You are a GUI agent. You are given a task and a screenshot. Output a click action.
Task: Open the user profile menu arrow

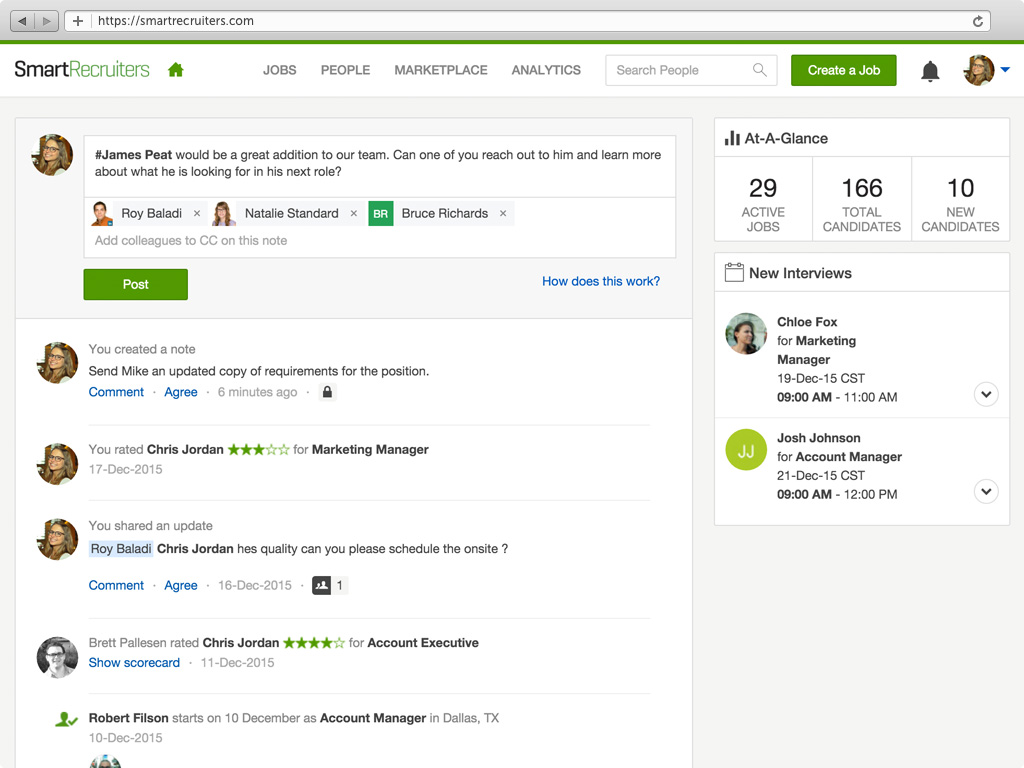[x=1005, y=70]
